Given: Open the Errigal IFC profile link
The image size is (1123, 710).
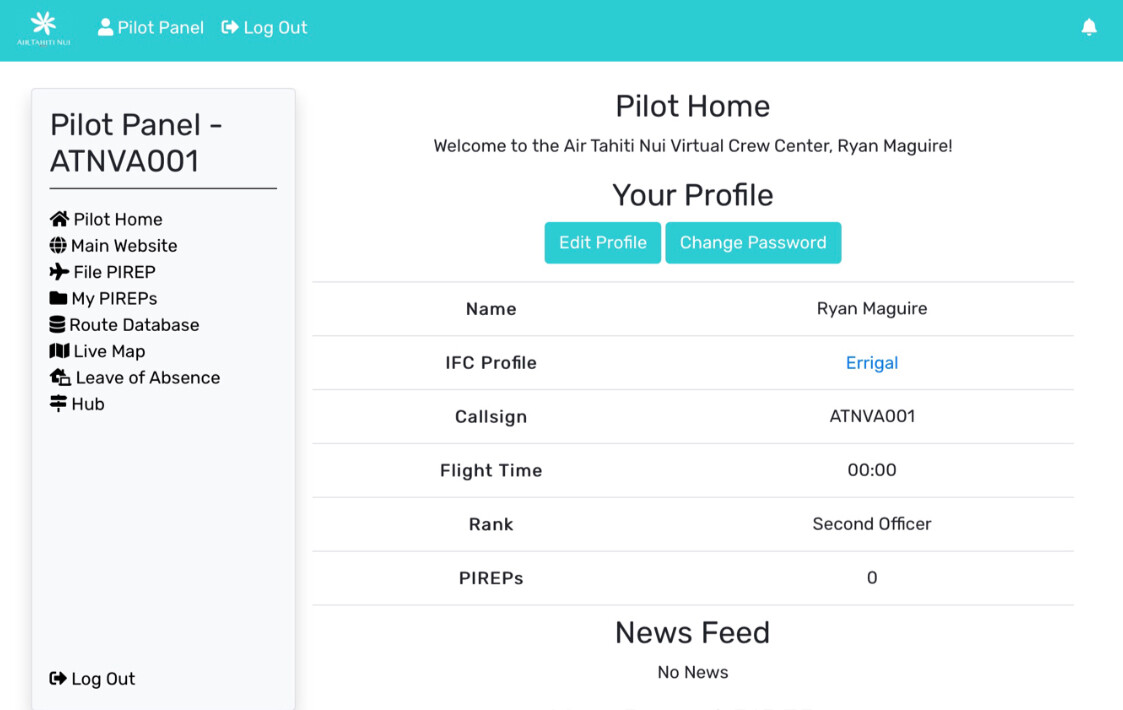Looking at the screenshot, I should point(872,363).
